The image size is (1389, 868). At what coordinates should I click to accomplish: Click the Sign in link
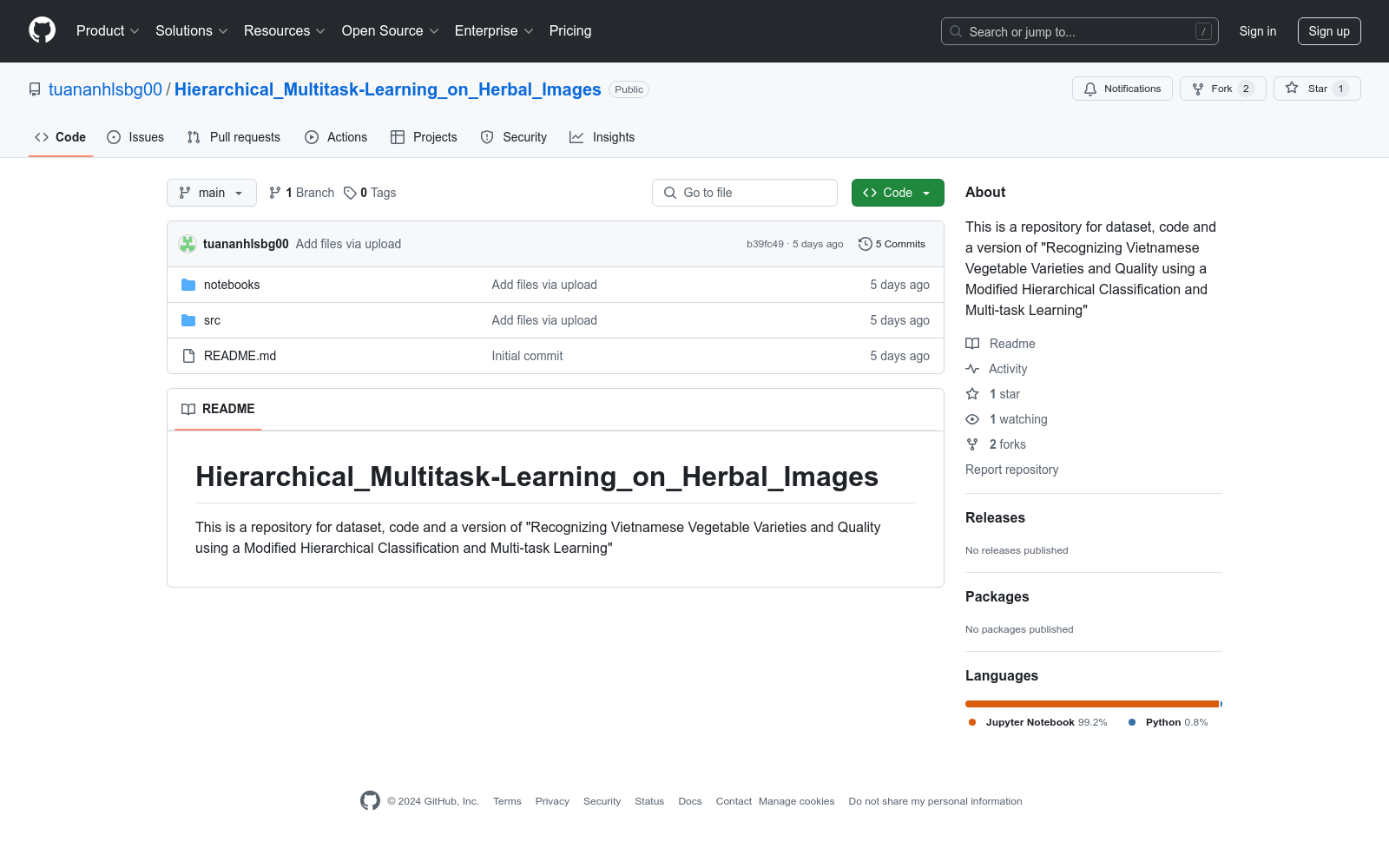pyautogui.click(x=1258, y=31)
